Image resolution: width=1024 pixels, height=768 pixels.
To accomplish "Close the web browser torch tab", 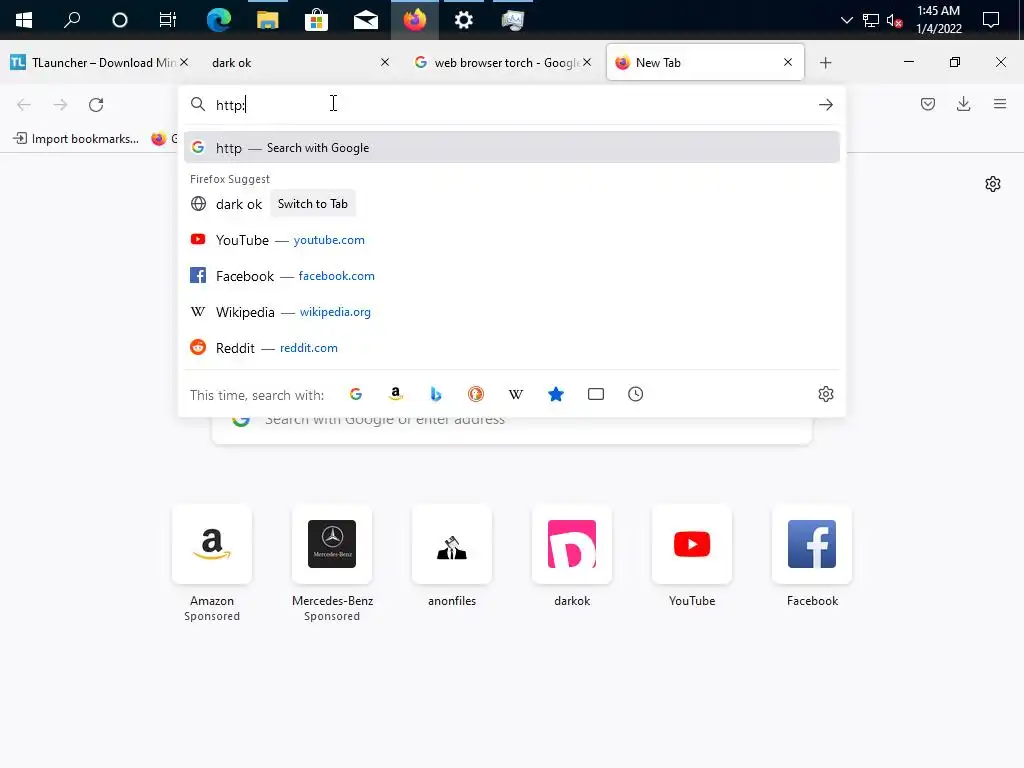I will coord(587,62).
